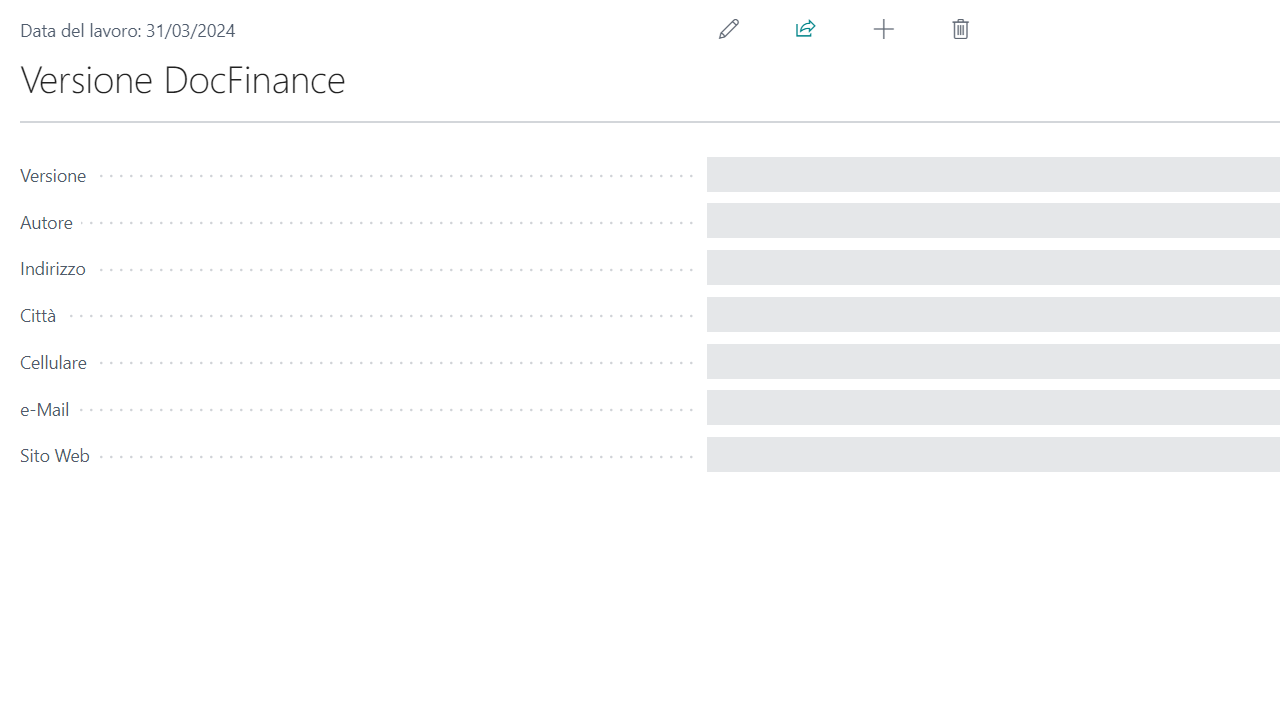This screenshot has height=719, width=1280.
Task: Select the Città field caption
Action: [37, 315]
